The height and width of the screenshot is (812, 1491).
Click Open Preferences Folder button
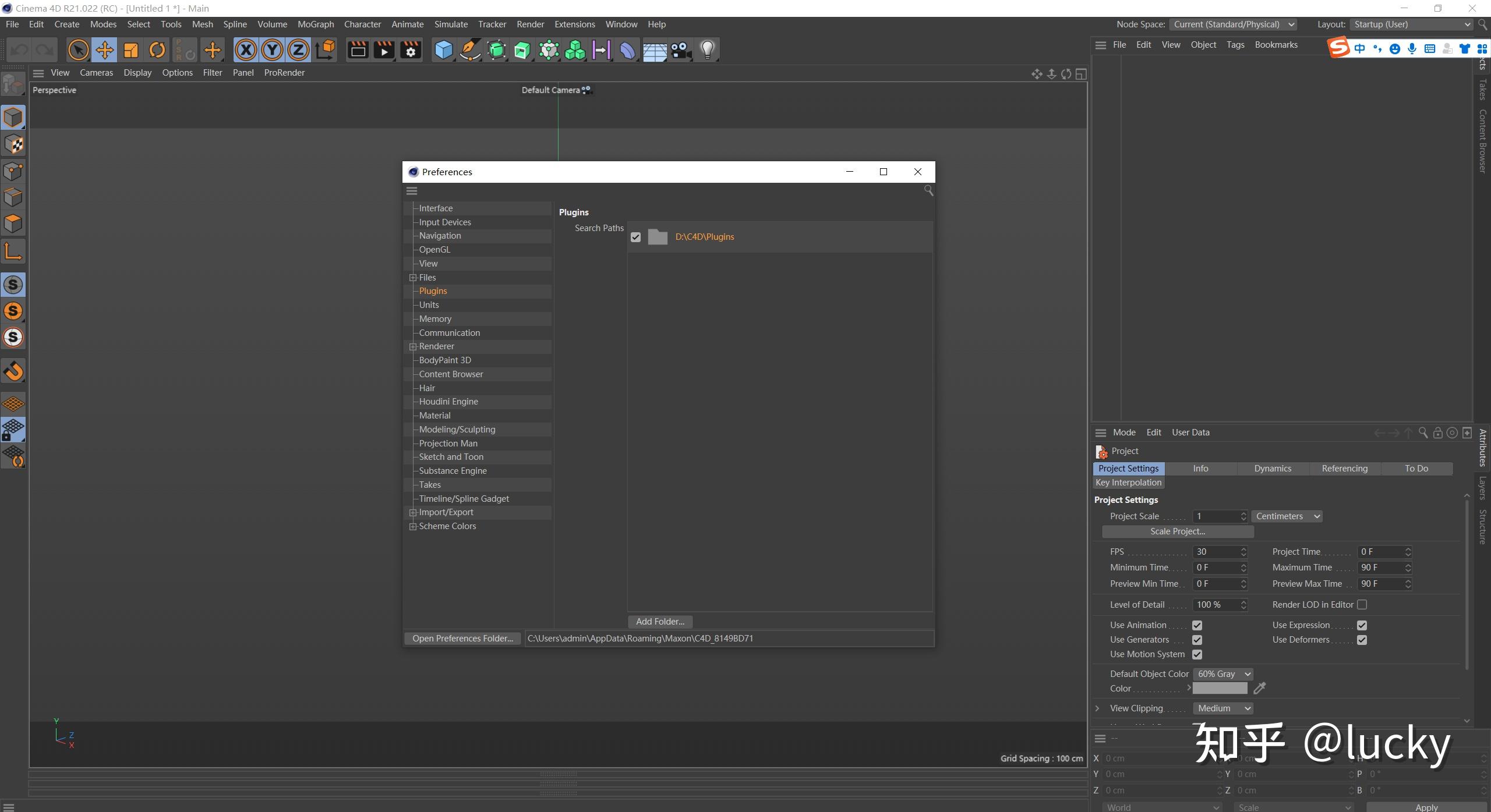point(462,639)
